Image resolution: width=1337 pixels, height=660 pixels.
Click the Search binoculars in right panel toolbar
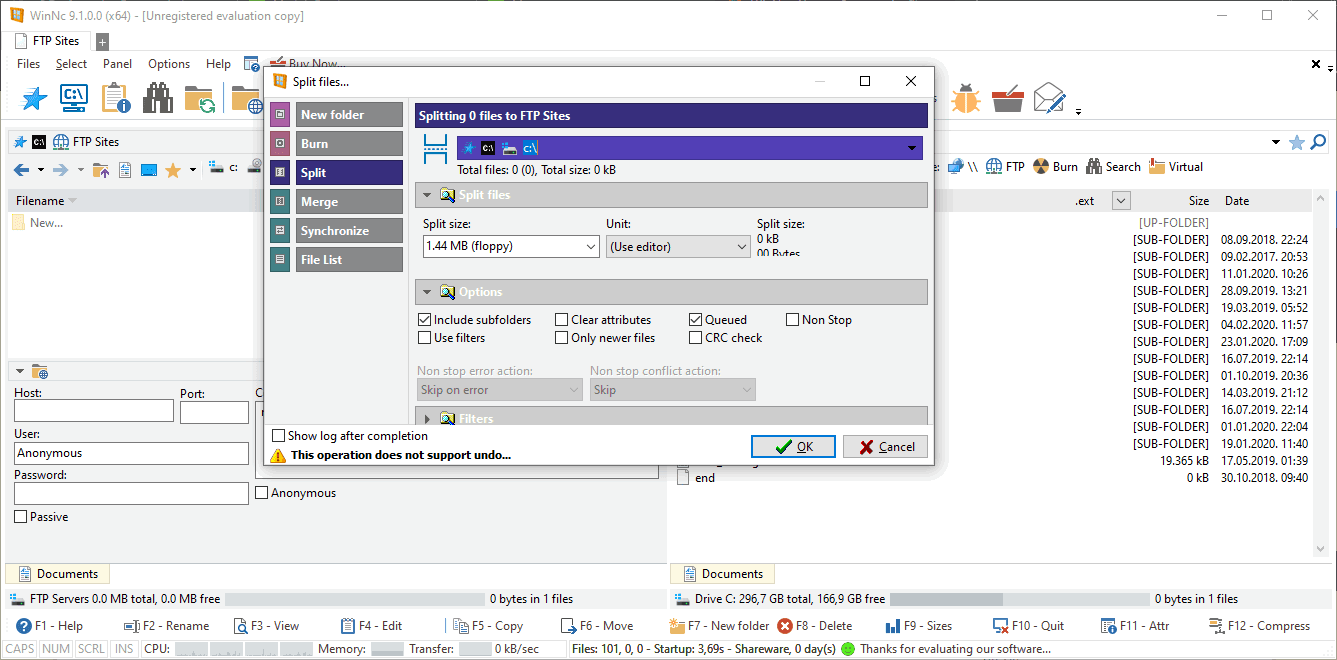coord(1113,167)
